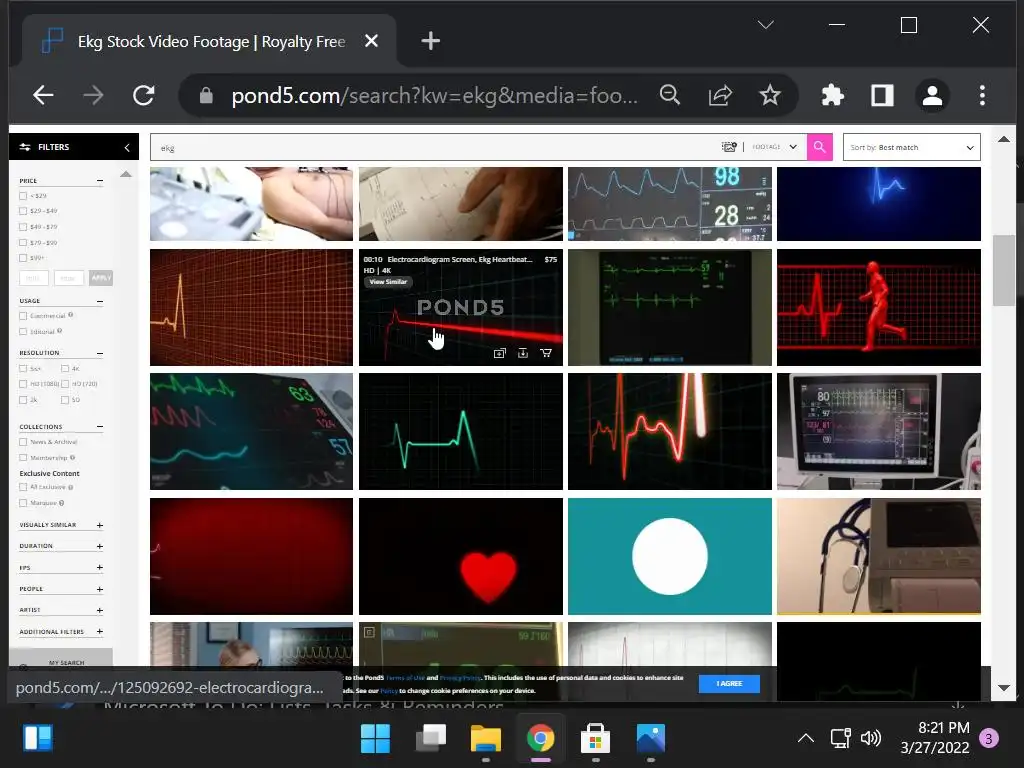This screenshot has height=768, width=1024.
Task: Enable the Commercial usage checkbox
Action: click(x=24, y=315)
